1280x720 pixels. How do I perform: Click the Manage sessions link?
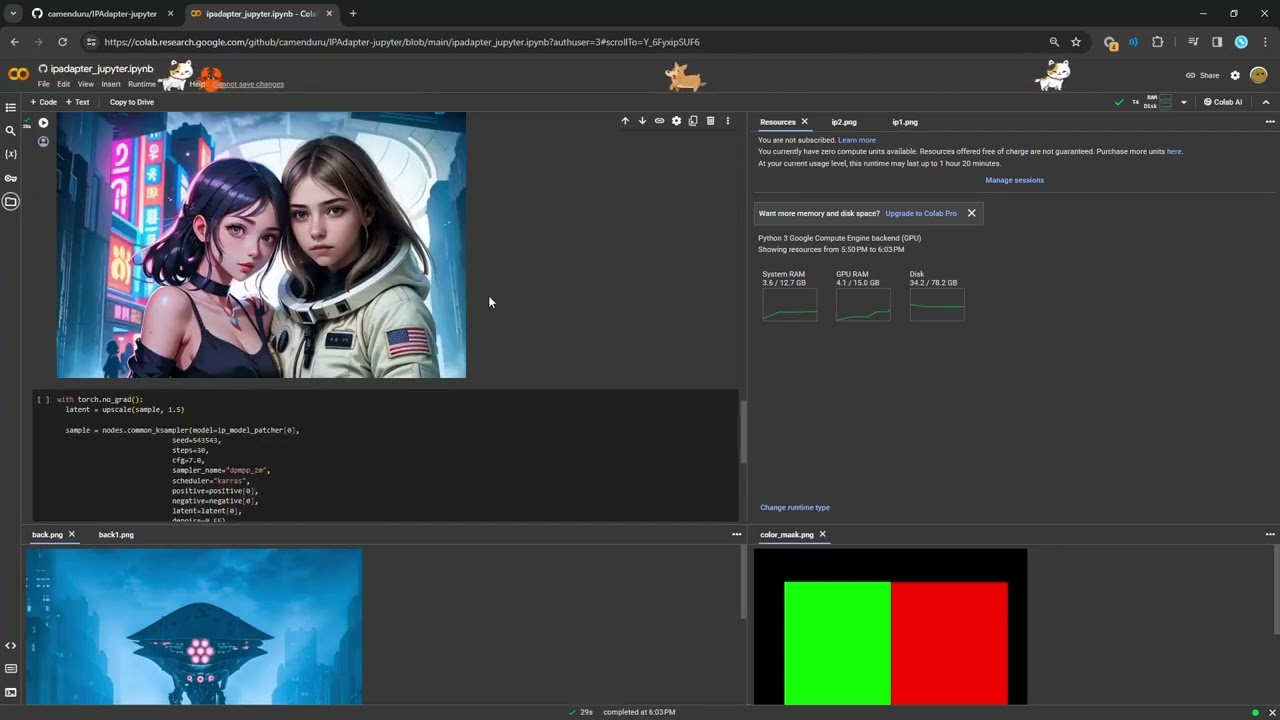click(1014, 180)
